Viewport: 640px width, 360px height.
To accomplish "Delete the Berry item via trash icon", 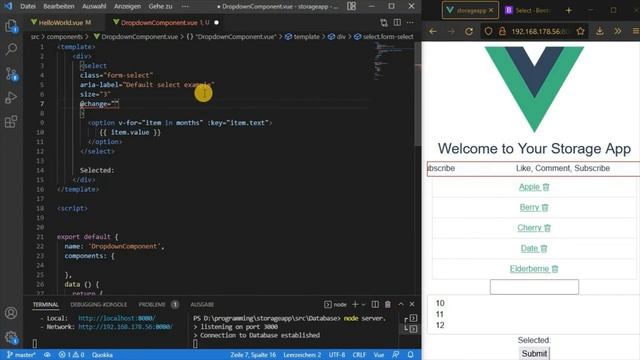I will pos(545,207).
